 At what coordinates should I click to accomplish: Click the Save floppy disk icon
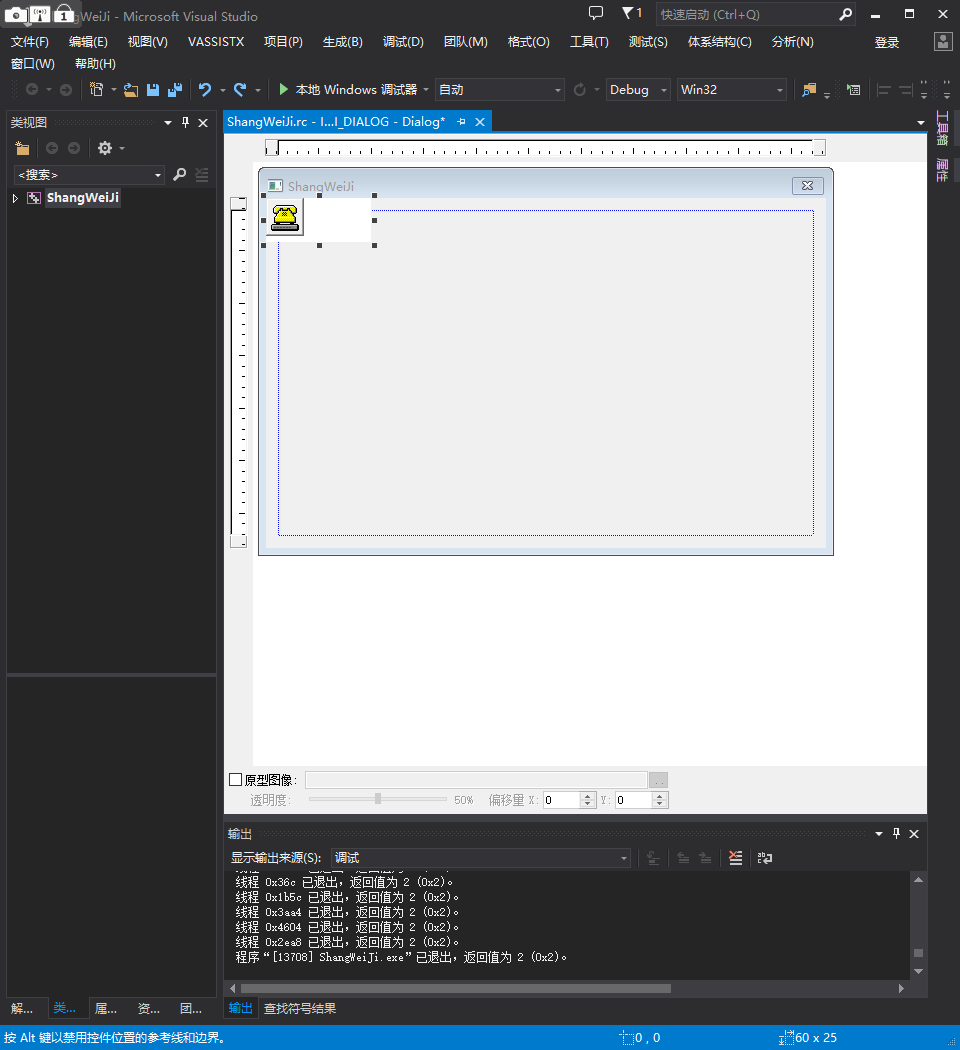tap(153, 90)
